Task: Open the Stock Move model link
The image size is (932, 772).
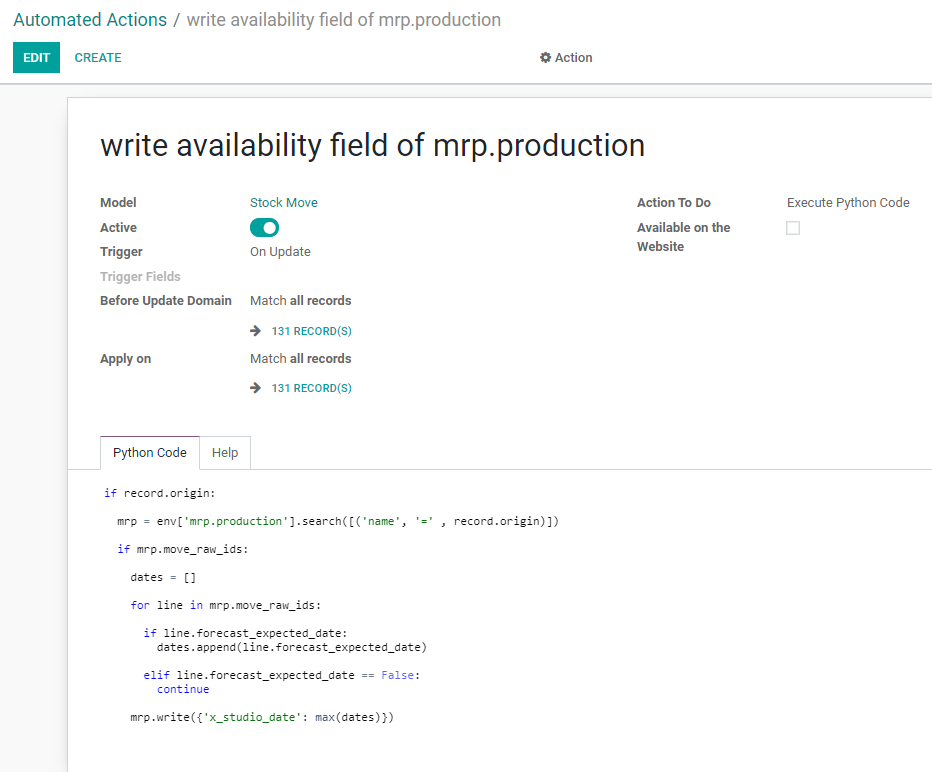Action: point(284,203)
